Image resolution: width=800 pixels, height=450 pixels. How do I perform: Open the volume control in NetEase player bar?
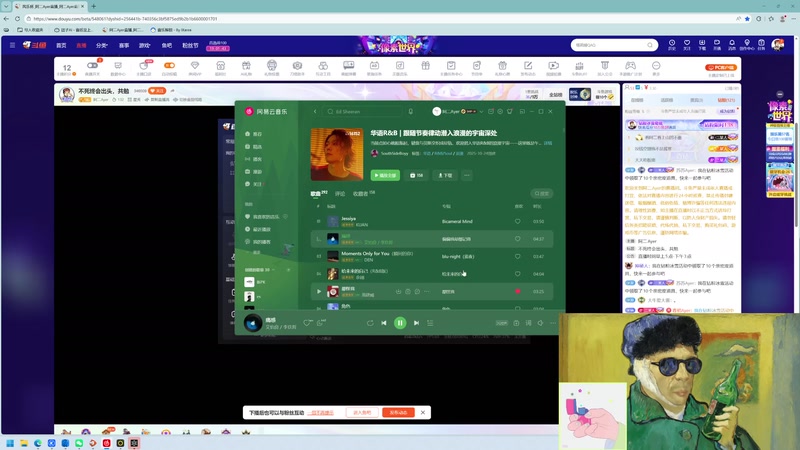click(x=540, y=323)
